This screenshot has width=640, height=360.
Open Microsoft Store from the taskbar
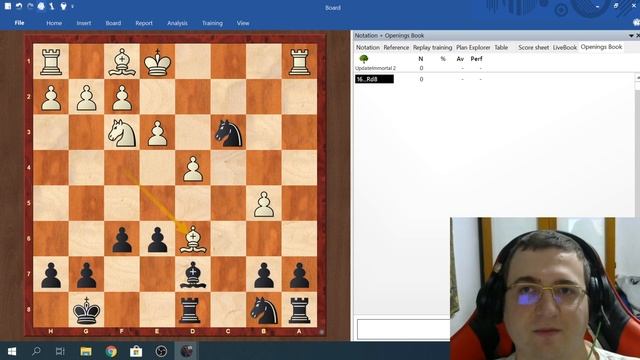point(136,351)
